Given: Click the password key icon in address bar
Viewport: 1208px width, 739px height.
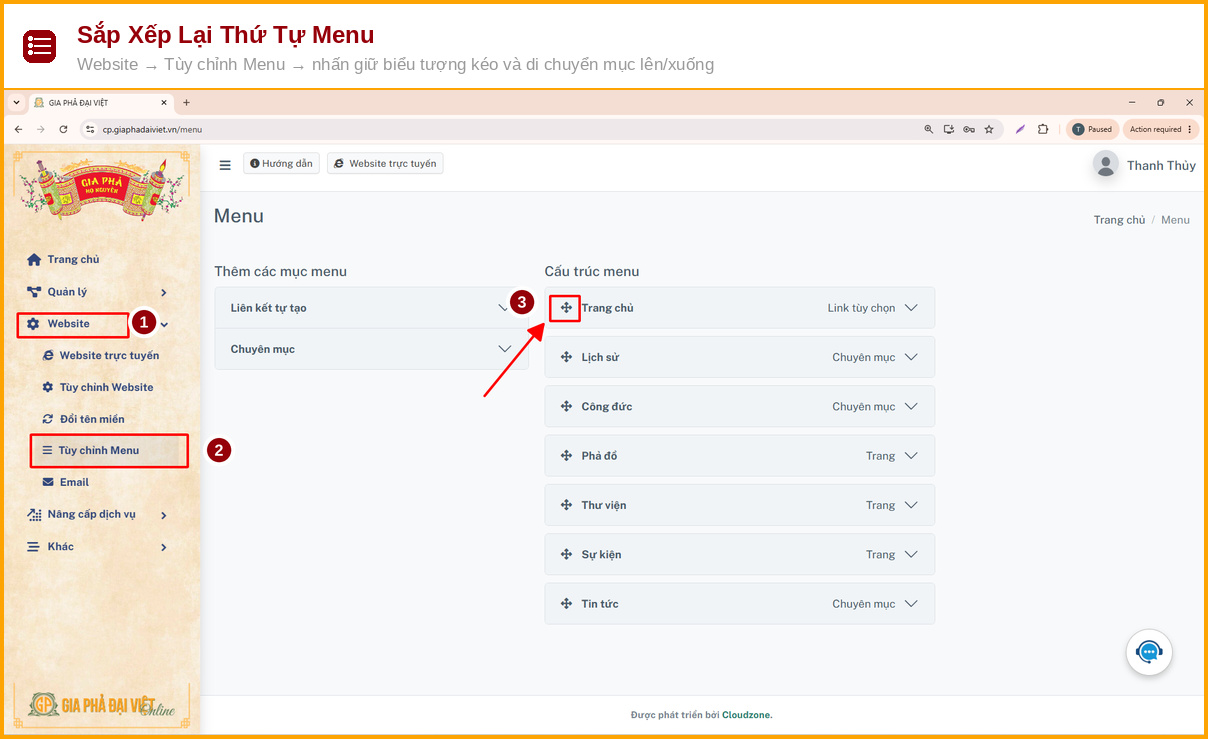Looking at the screenshot, I should (969, 129).
